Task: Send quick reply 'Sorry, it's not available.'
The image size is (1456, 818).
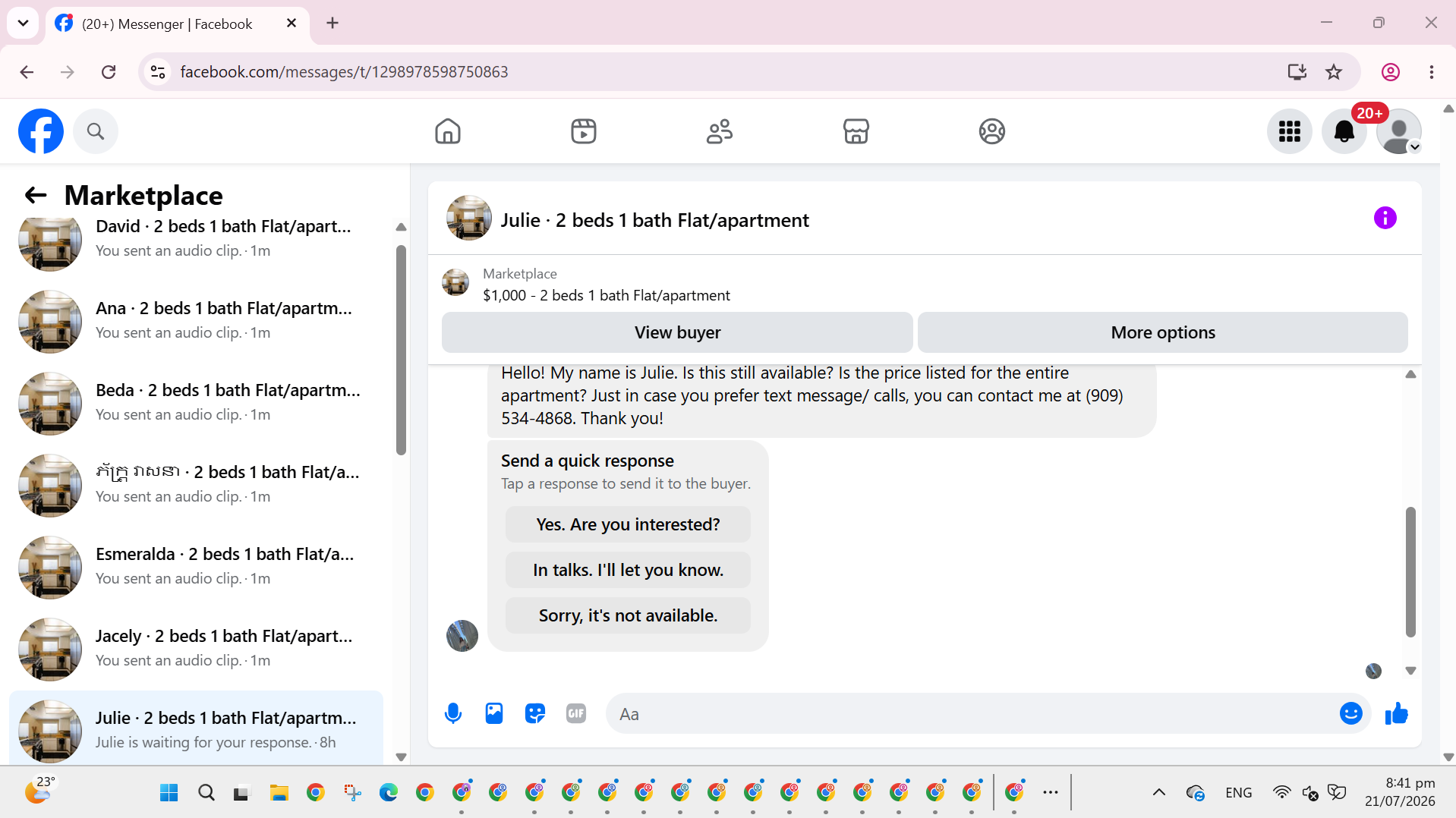Action: (x=628, y=615)
